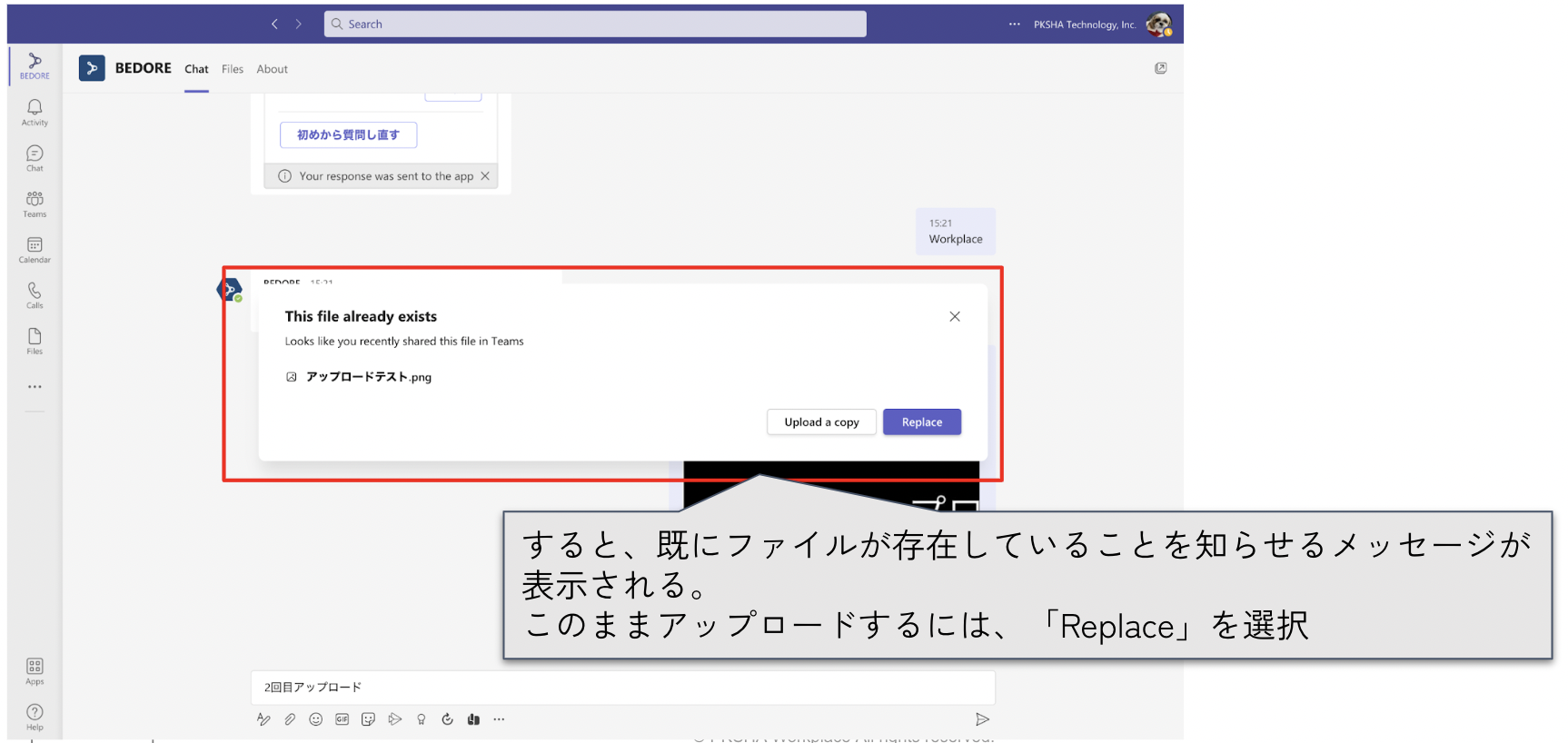The image size is (1568, 743).
Task: Open Help in the sidebar
Action: tap(35, 718)
